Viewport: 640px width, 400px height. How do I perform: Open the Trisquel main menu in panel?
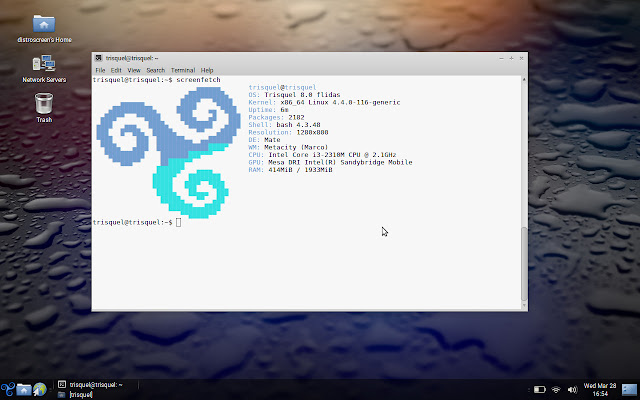8,389
